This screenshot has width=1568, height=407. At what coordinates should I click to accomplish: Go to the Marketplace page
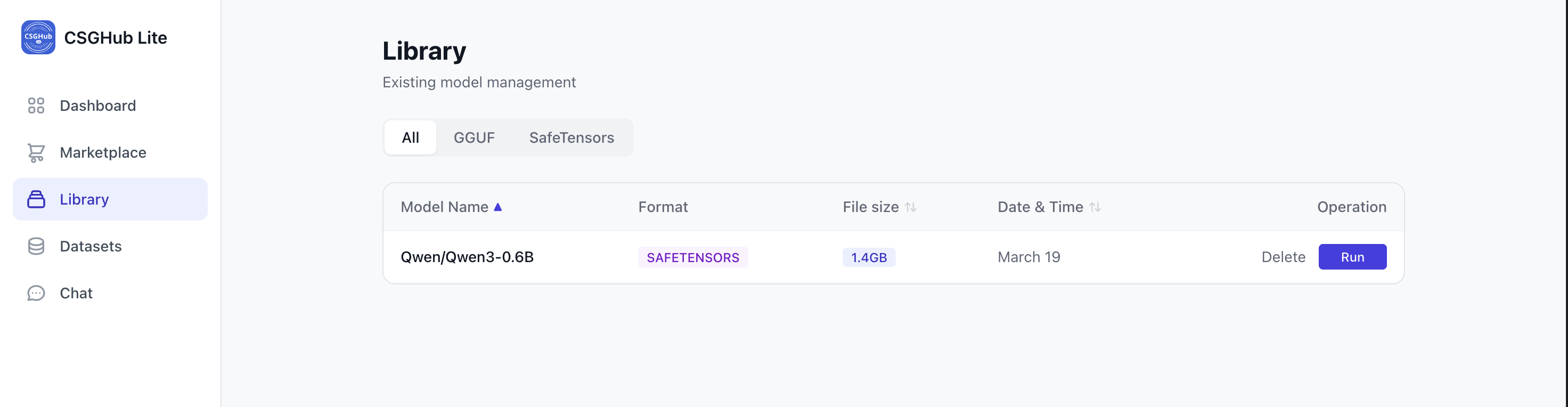(x=103, y=152)
